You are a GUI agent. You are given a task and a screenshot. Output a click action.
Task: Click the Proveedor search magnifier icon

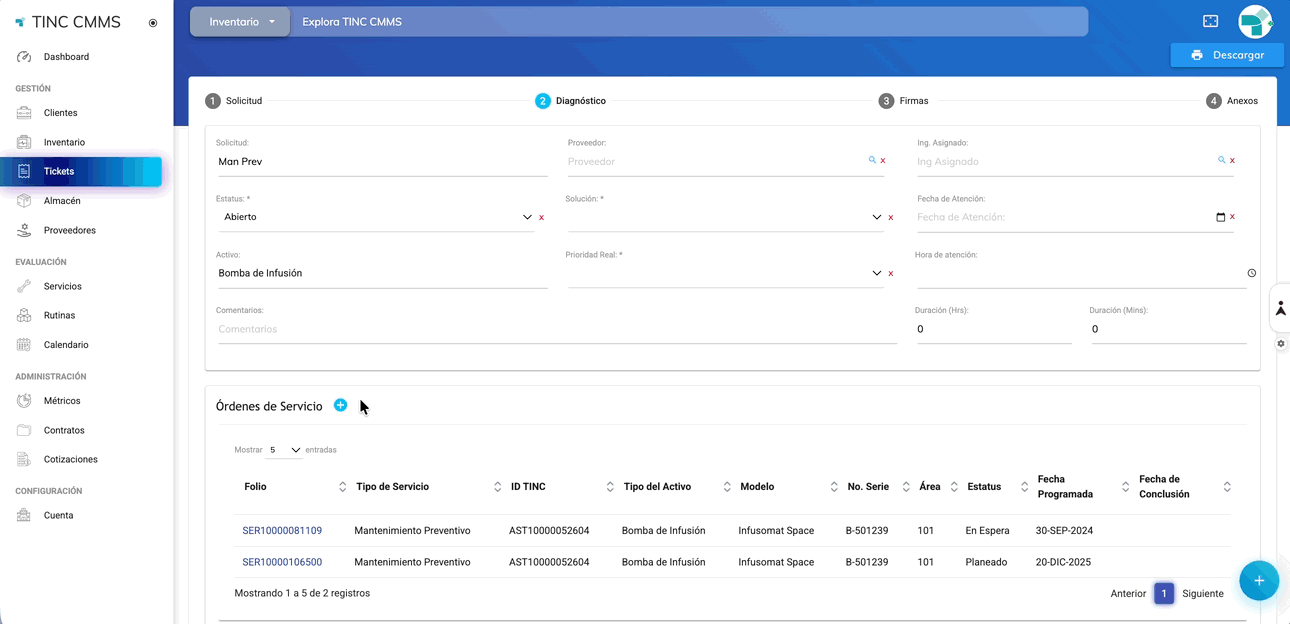pyautogui.click(x=872, y=160)
